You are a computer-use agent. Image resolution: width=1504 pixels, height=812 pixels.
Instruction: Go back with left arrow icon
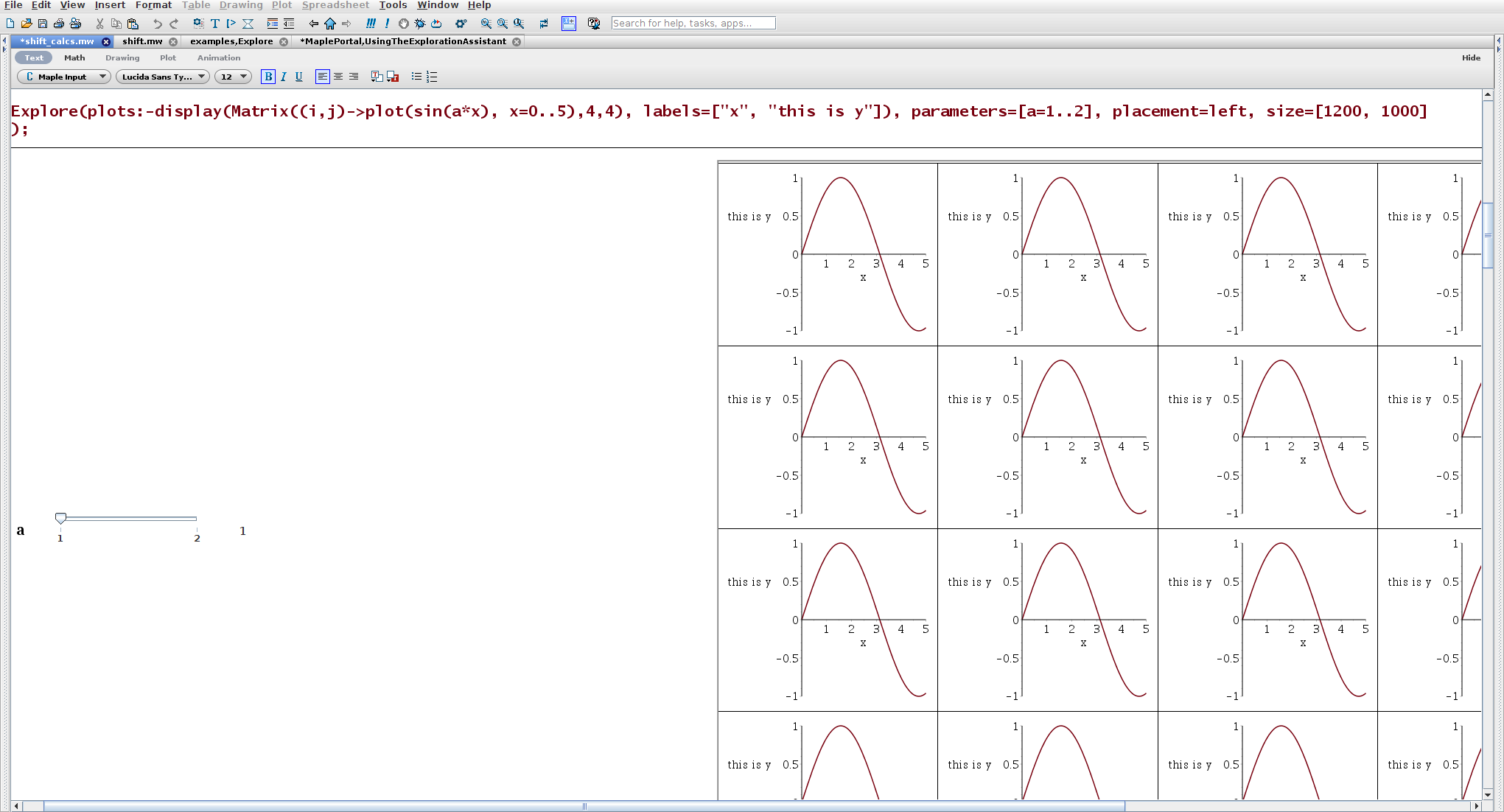pos(313,24)
